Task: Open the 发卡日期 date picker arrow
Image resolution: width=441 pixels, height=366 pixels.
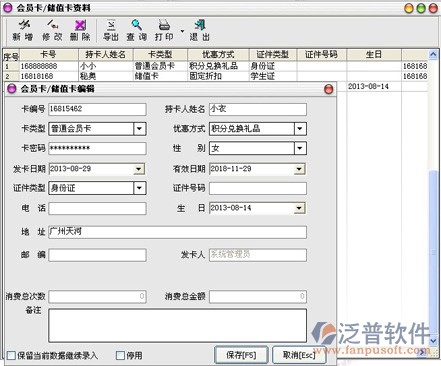Action: pyautogui.click(x=139, y=169)
